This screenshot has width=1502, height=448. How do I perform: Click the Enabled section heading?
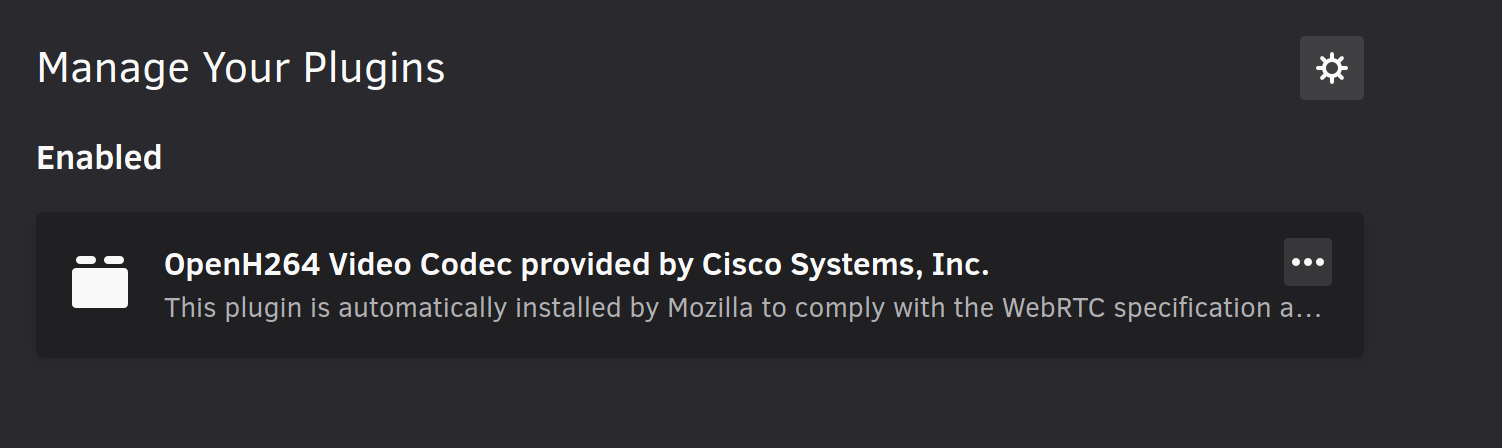99,158
